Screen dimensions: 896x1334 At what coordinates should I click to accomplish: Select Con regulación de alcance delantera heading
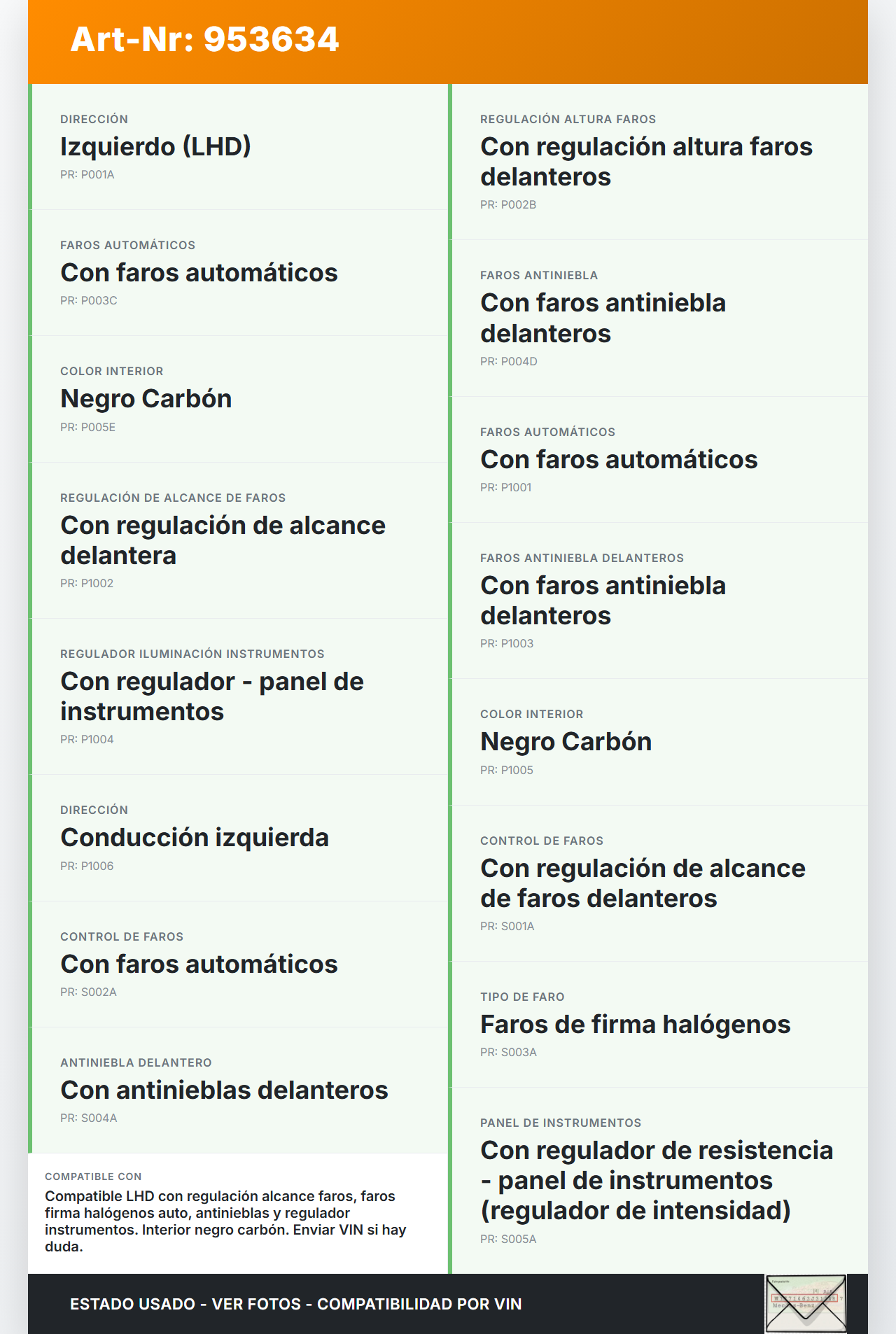223,540
